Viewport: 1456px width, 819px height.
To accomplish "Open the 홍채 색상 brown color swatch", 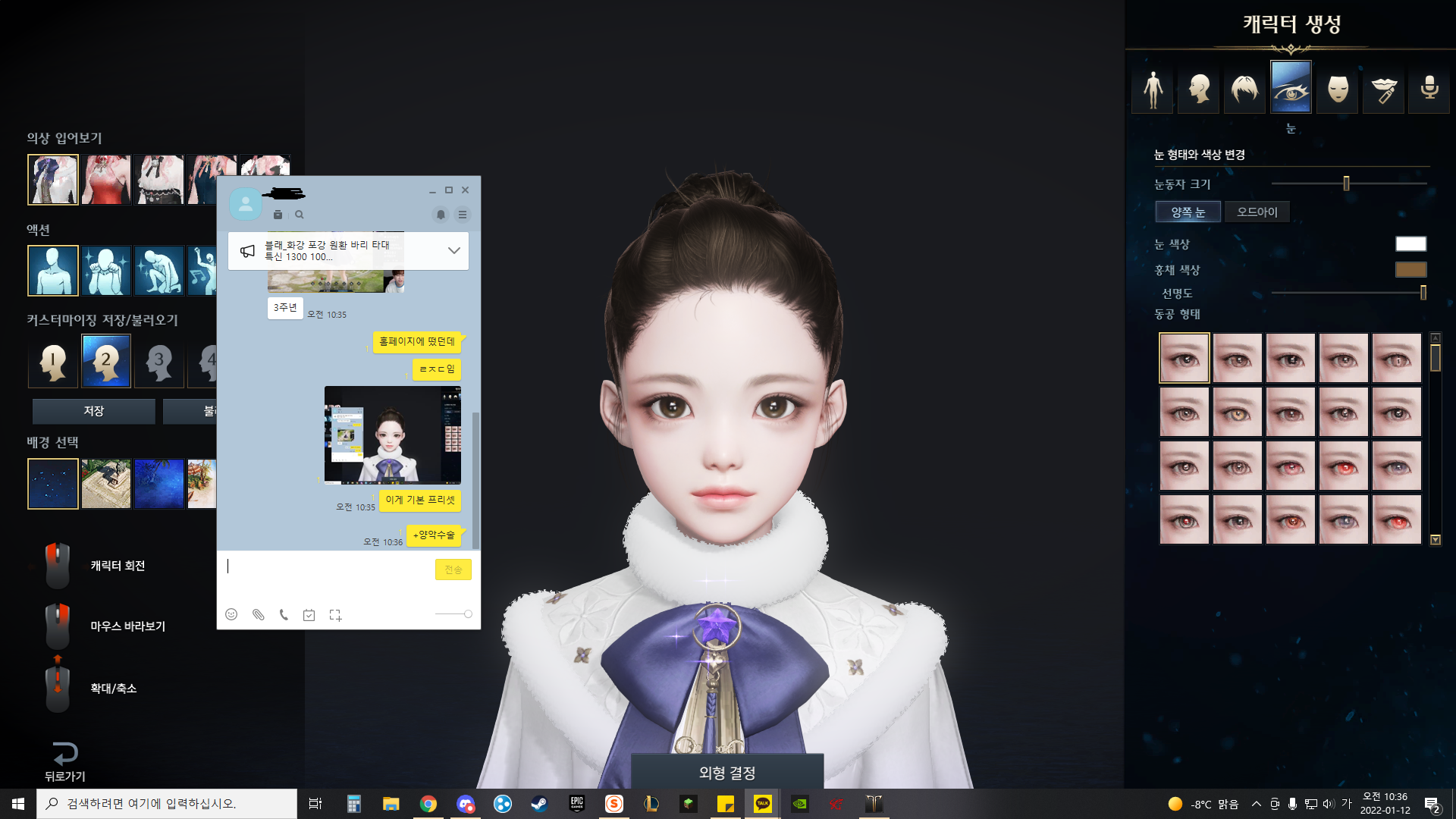I will click(1410, 270).
